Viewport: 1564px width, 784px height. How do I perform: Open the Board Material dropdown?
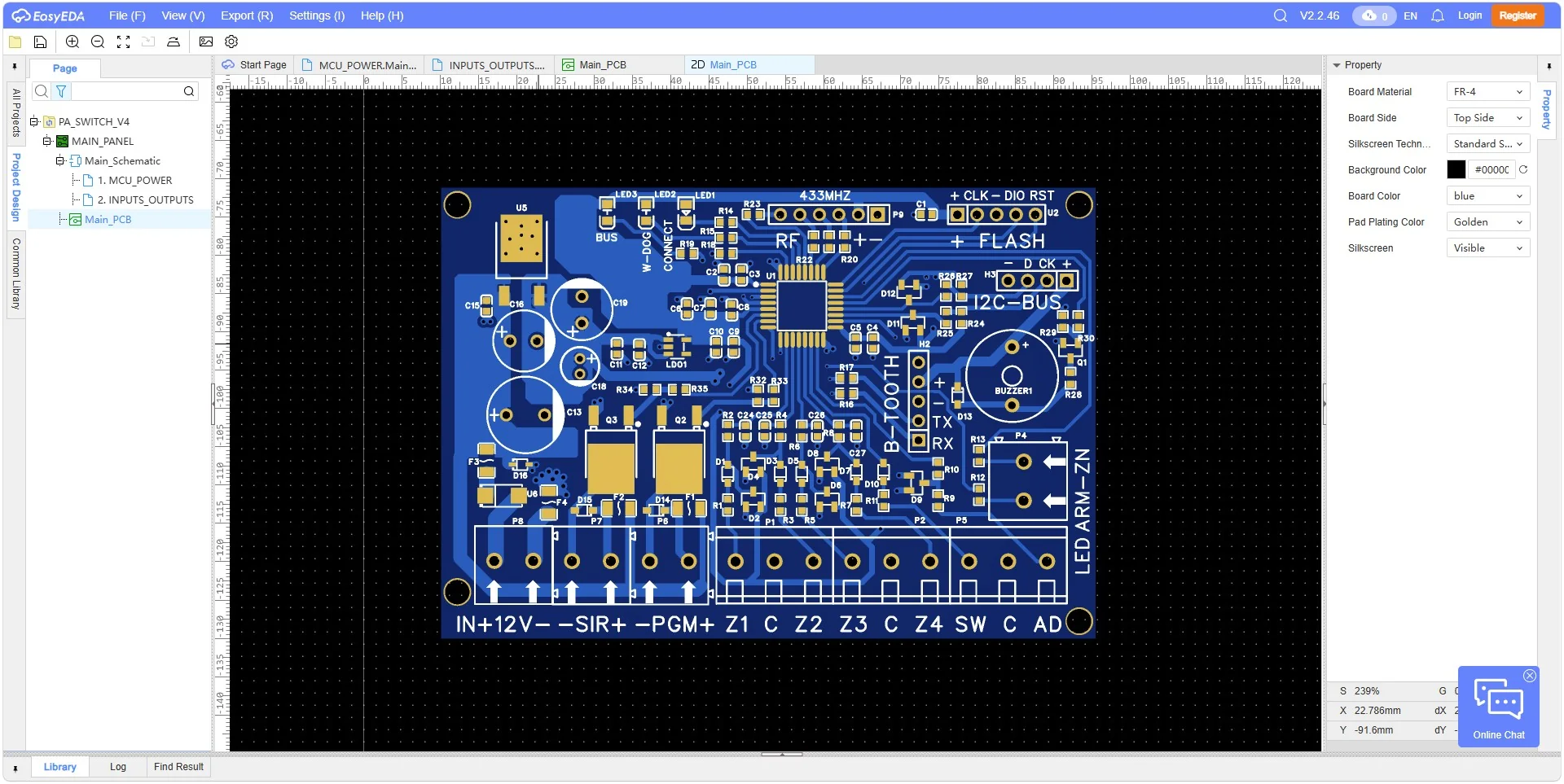tap(1487, 91)
